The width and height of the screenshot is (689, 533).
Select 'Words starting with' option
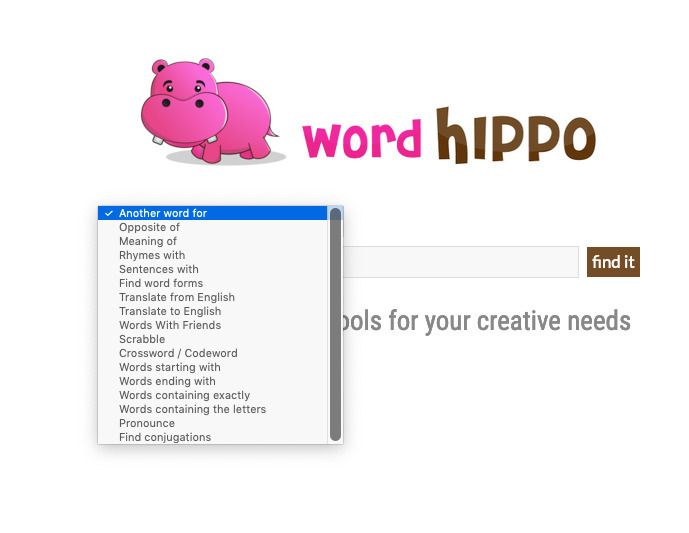(x=169, y=367)
